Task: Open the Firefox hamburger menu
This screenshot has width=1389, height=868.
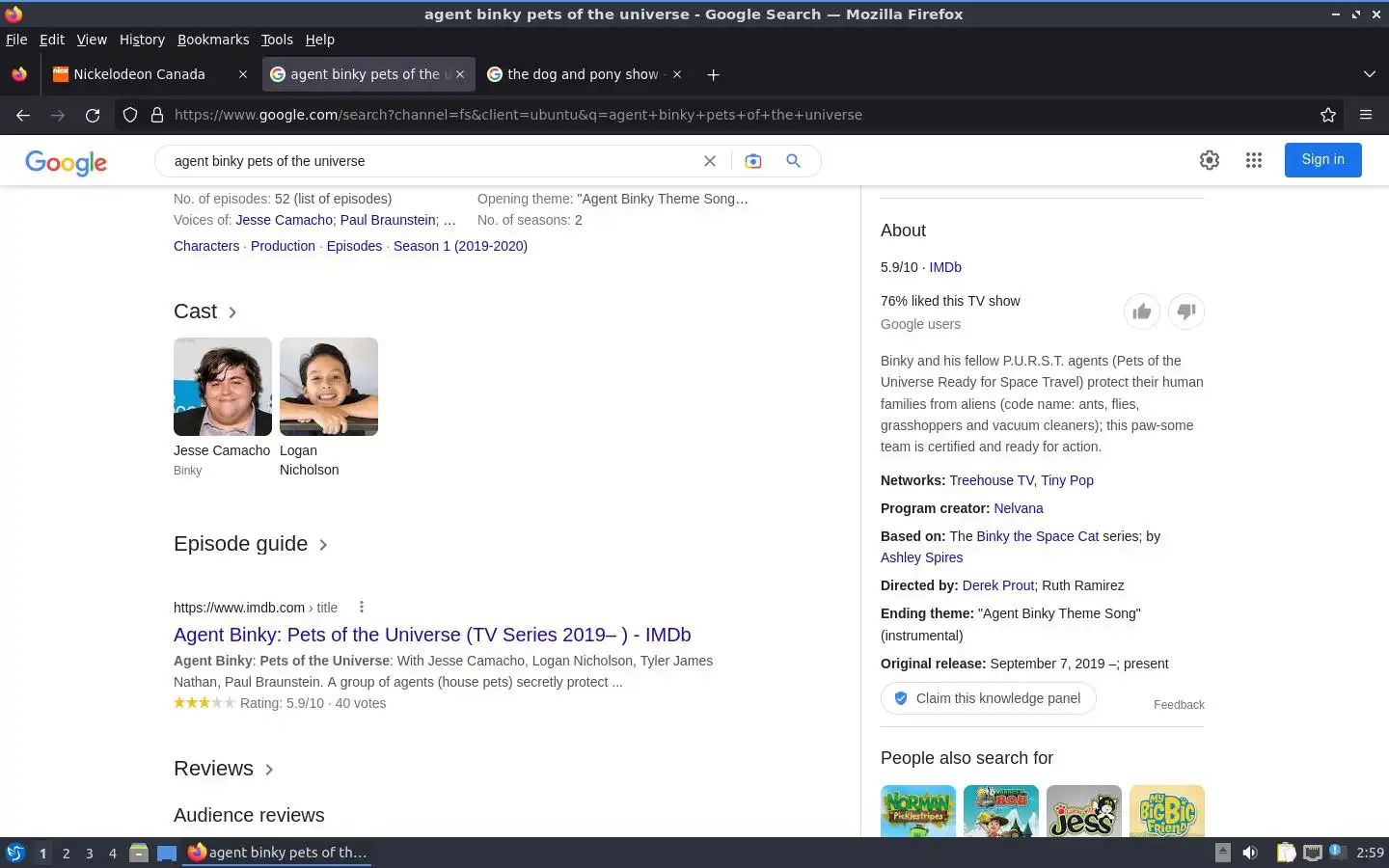Action: (x=1366, y=115)
